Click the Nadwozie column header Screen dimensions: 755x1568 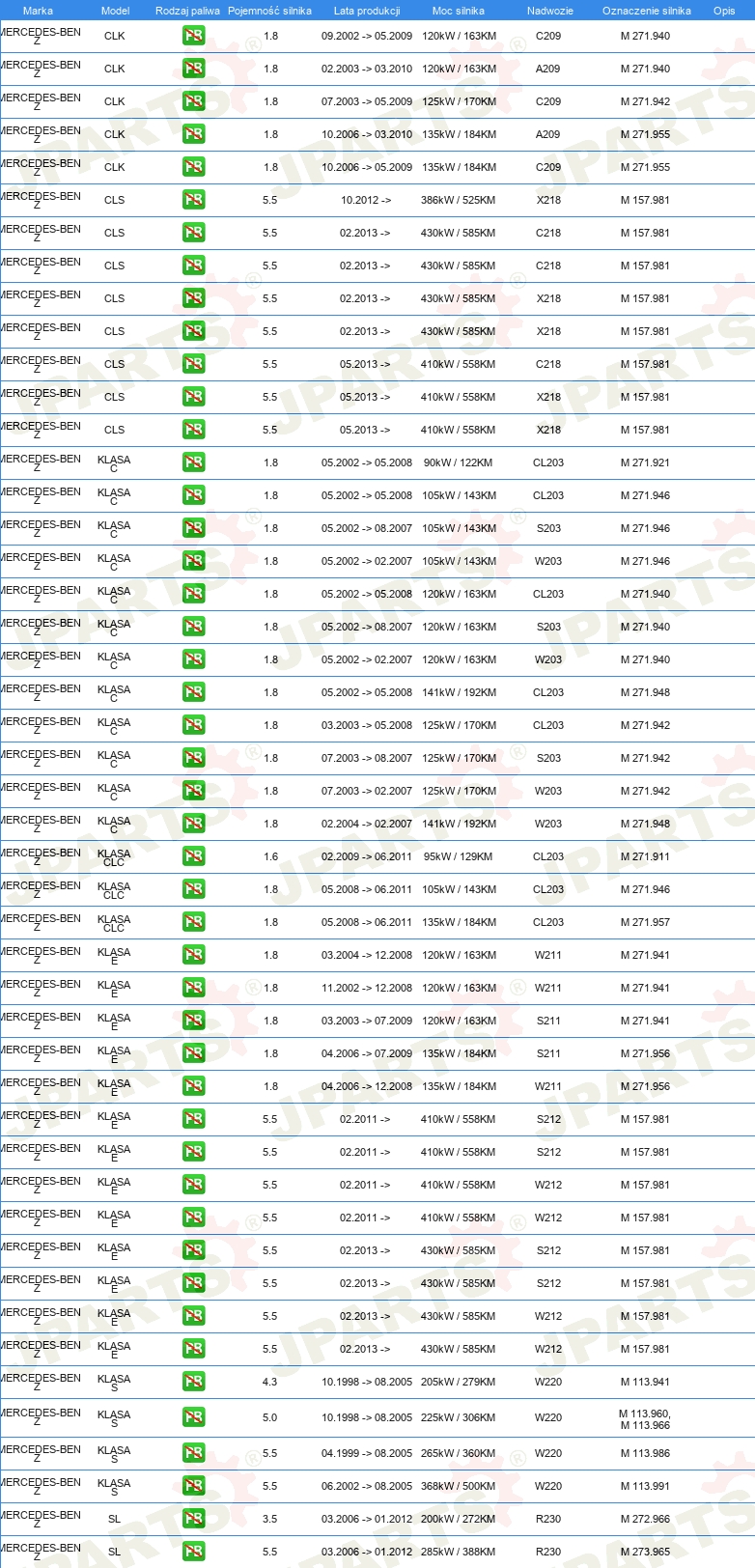(549, 11)
